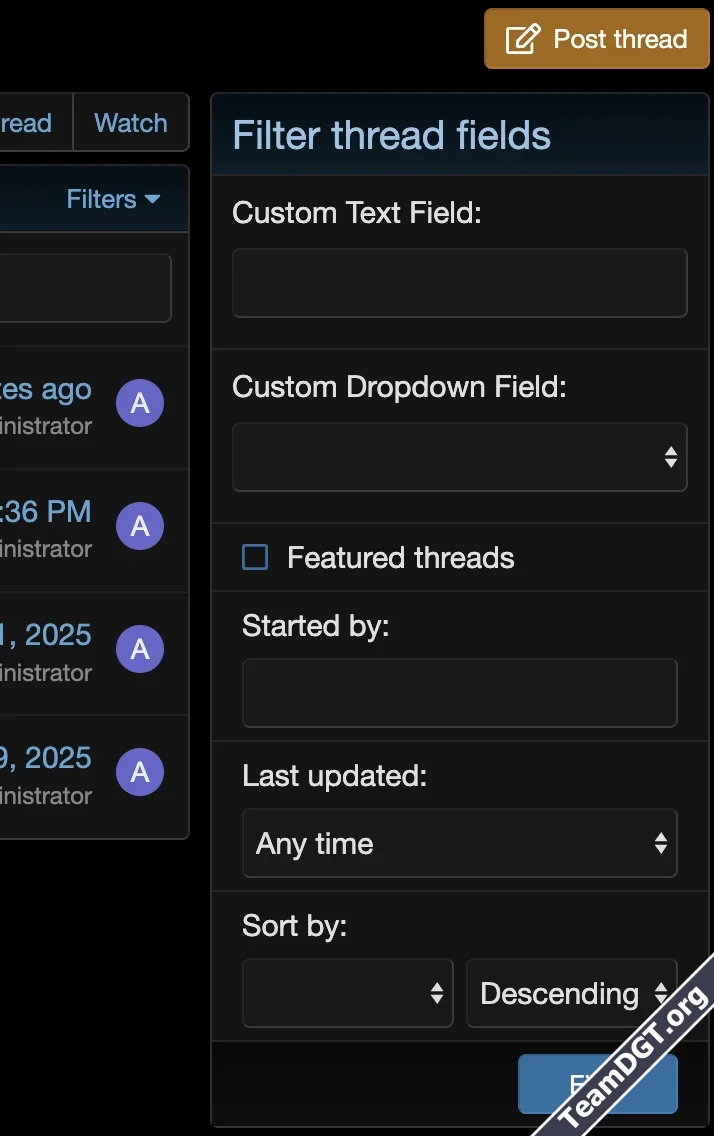Click the pencil icon on Post thread
The height and width of the screenshot is (1136, 714).
pyautogui.click(x=522, y=38)
